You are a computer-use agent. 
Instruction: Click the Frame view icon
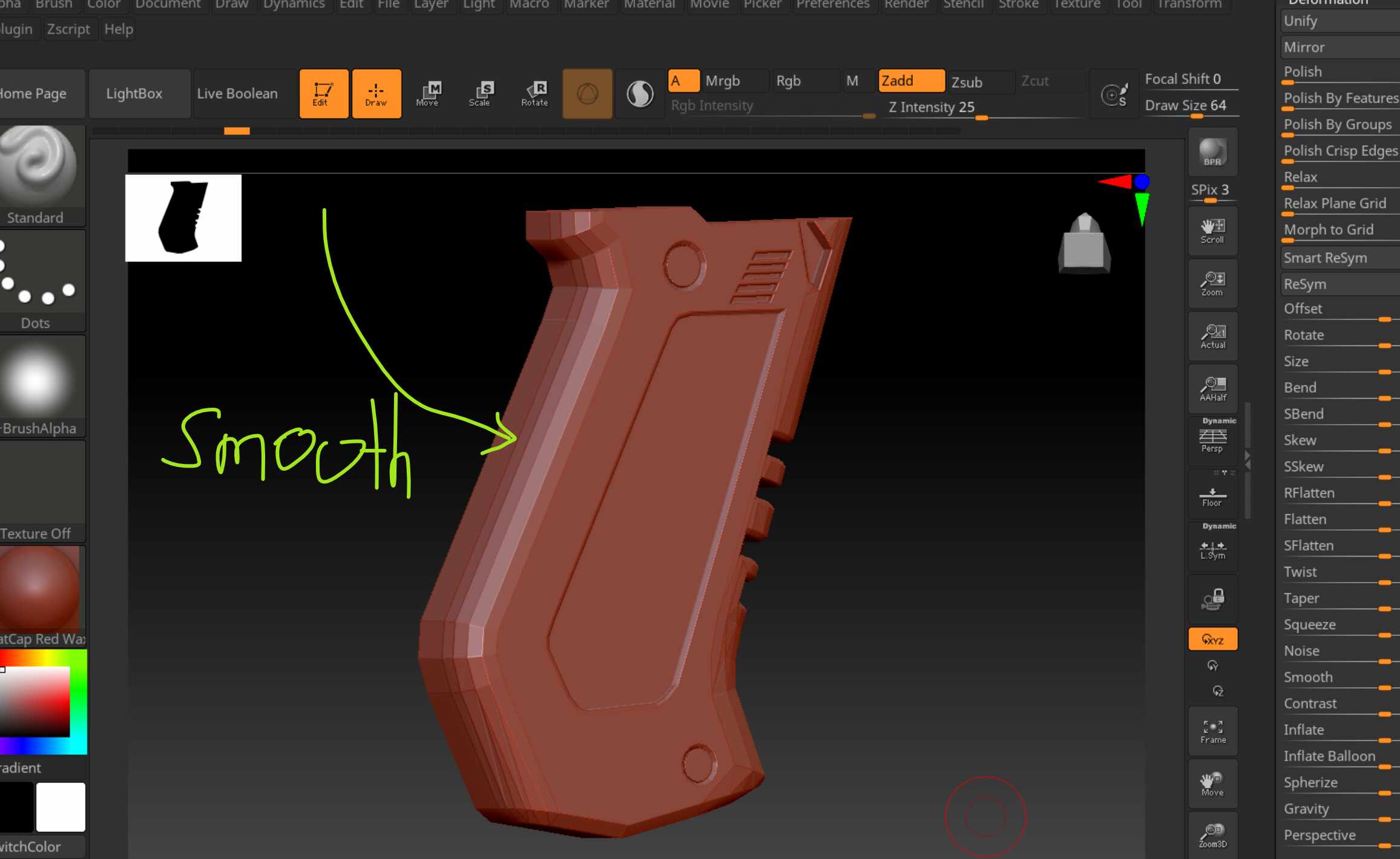tap(1212, 731)
